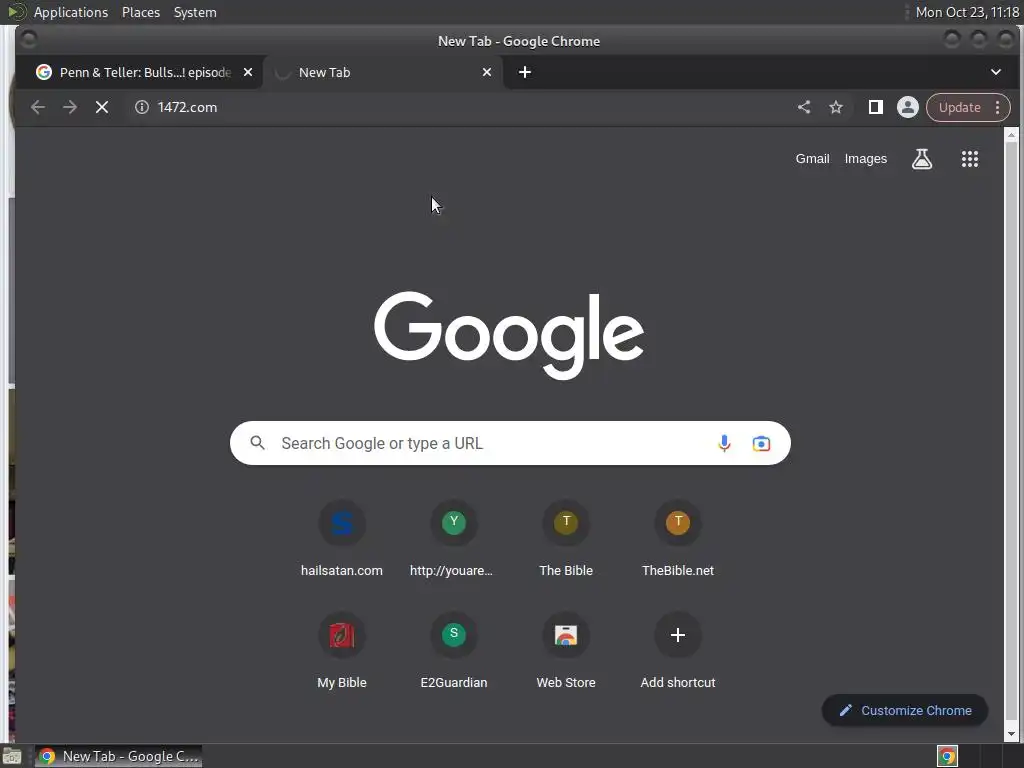Viewport: 1024px width, 768px height.
Task: Search by image with Lens camera
Action: (x=761, y=443)
